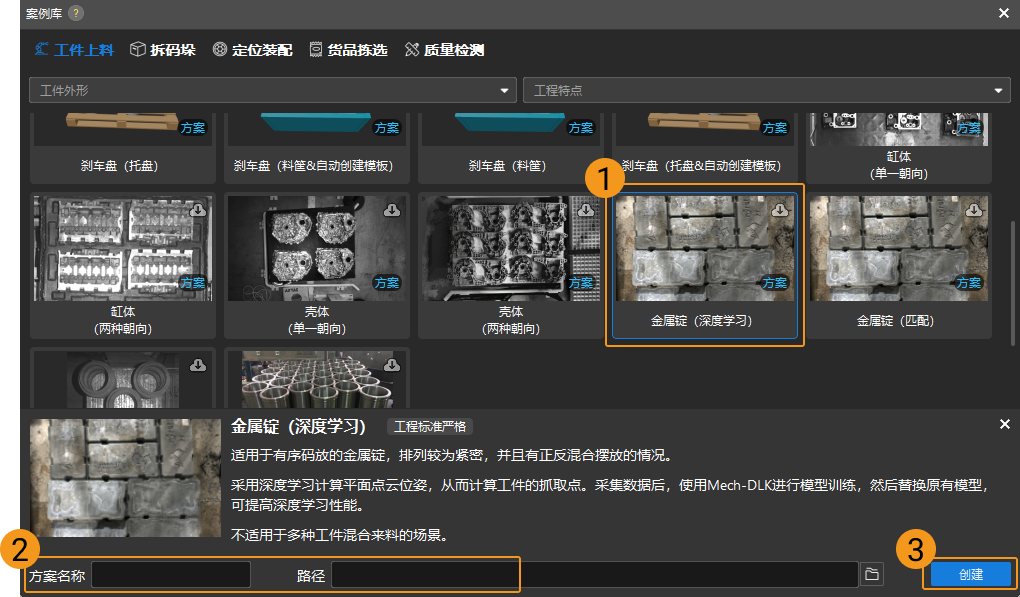Select the 刹车盘（料筐）case
This screenshot has height=597, width=1020.
coord(511,148)
